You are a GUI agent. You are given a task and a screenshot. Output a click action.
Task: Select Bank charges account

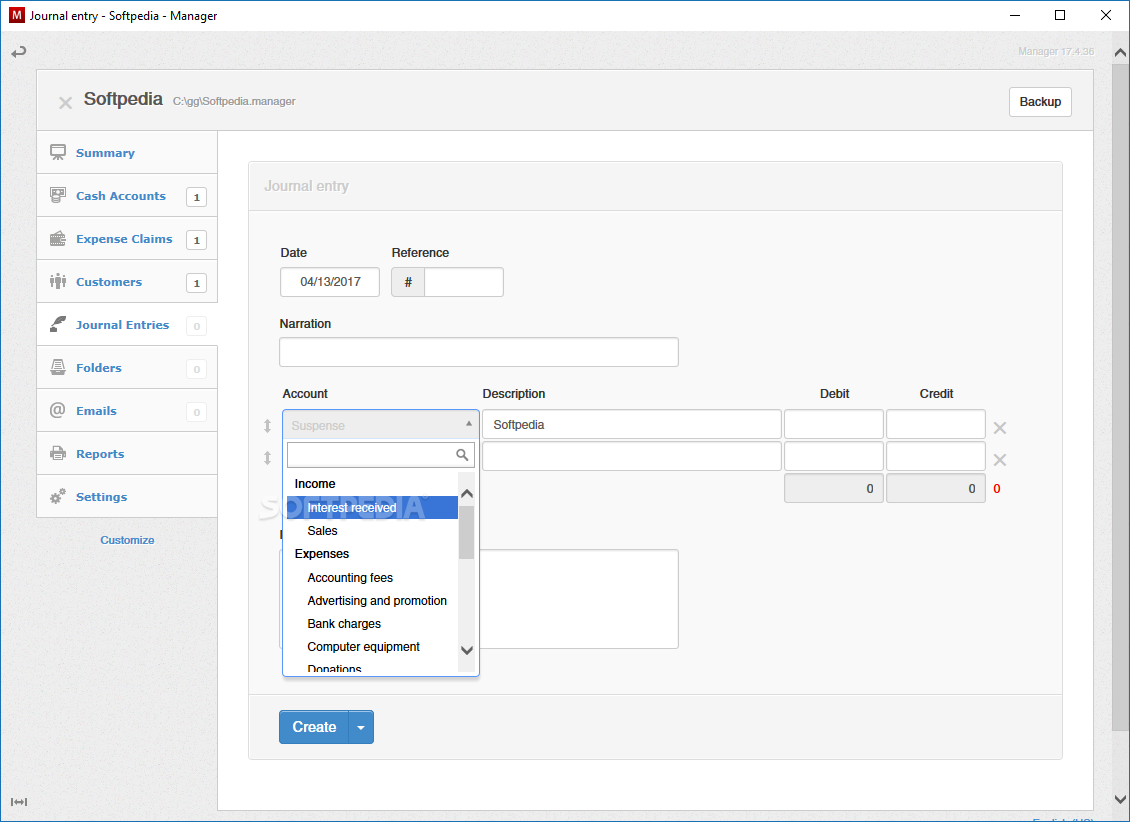point(372,624)
